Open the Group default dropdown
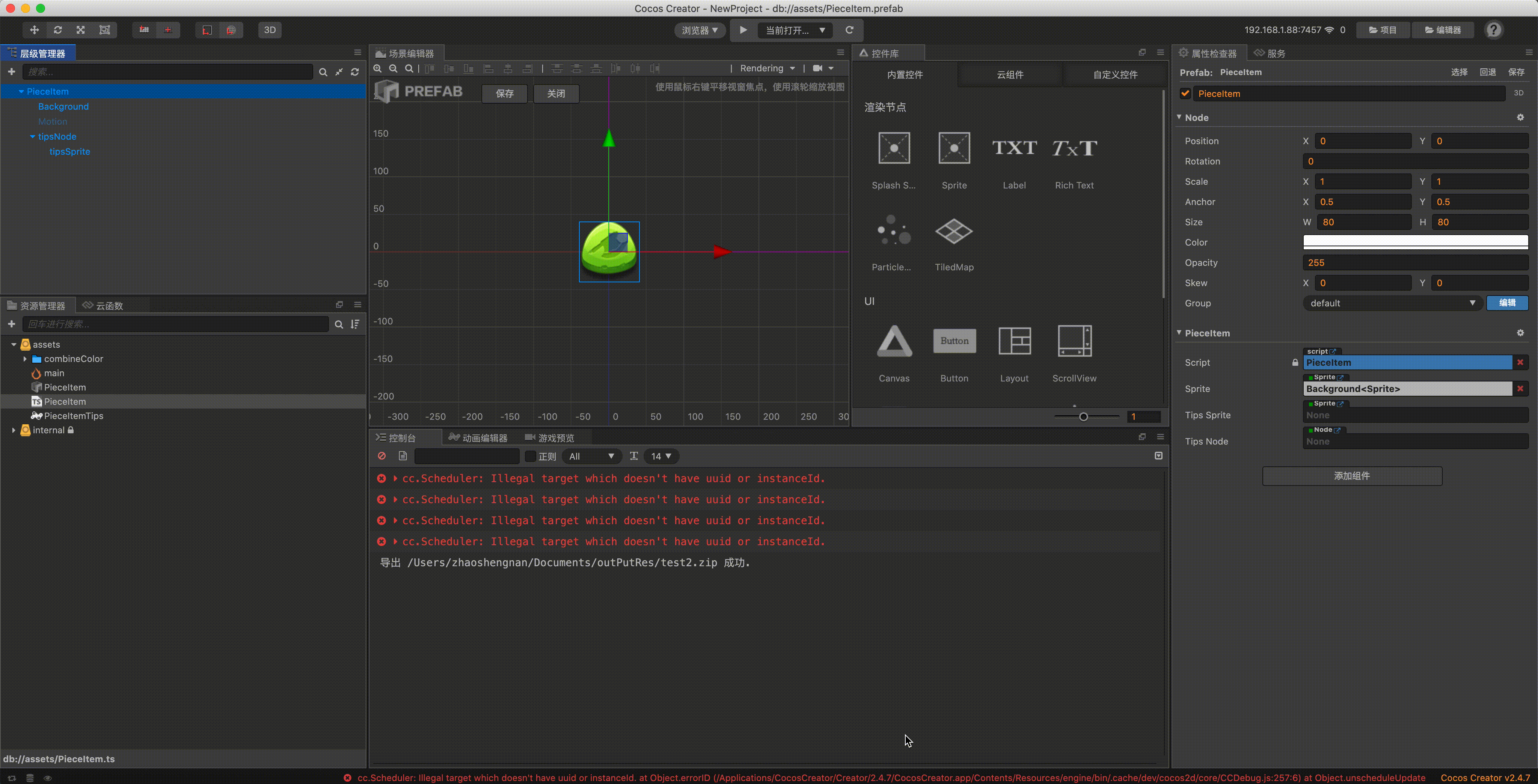Screen dimensions: 1538x784 pyautogui.click(x=1391, y=303)
